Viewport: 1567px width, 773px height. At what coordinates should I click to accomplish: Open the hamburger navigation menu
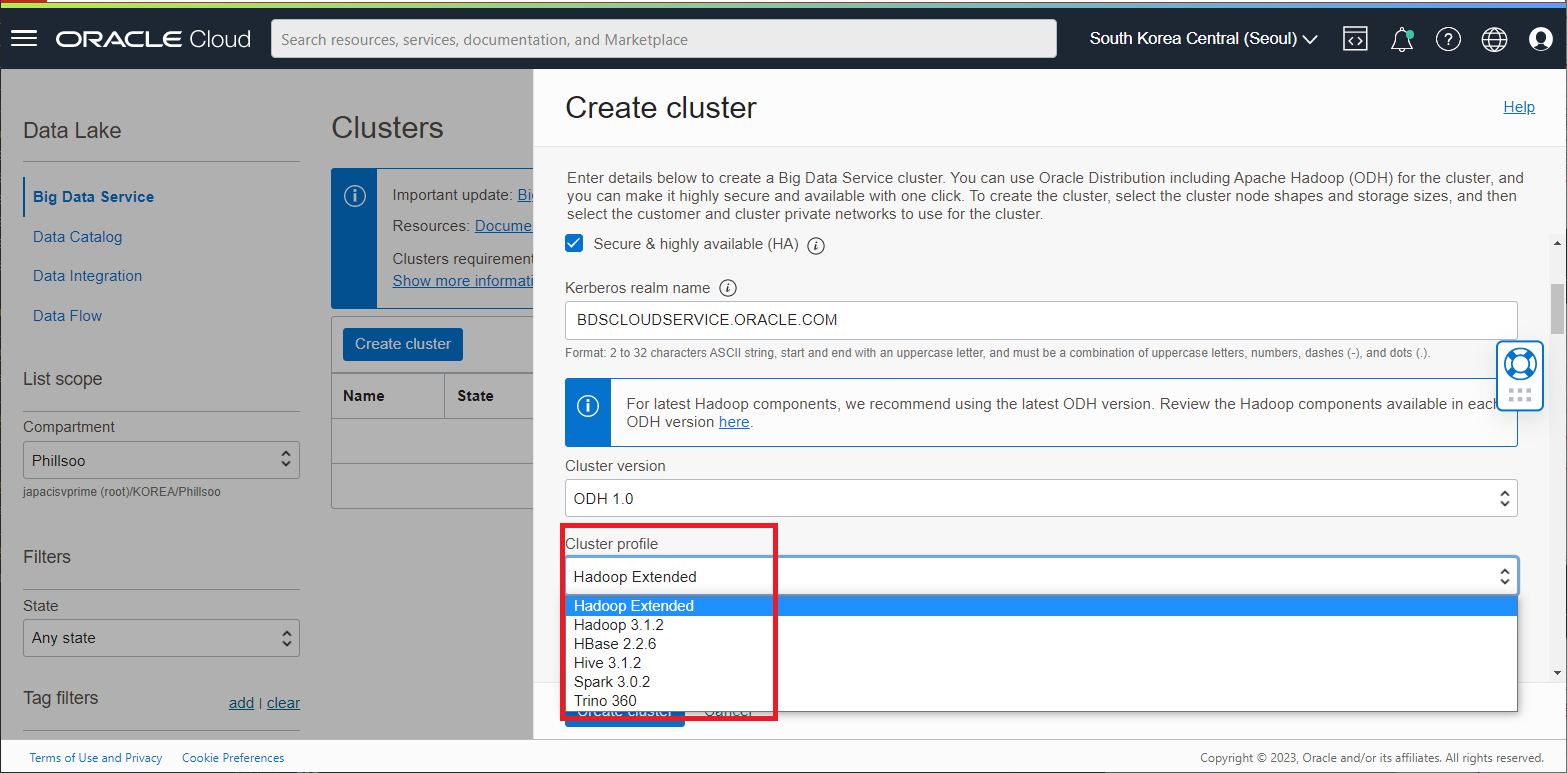point(24,39)
